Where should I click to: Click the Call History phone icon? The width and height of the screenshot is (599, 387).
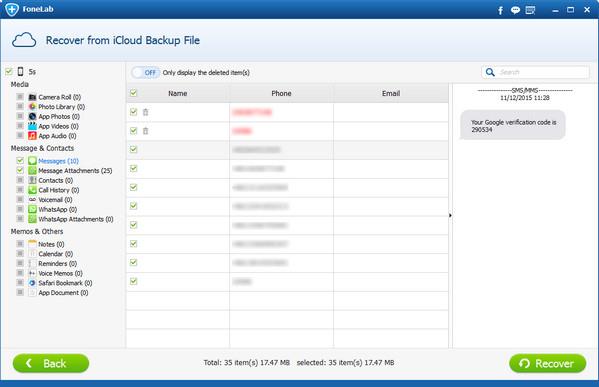point(32,190)
